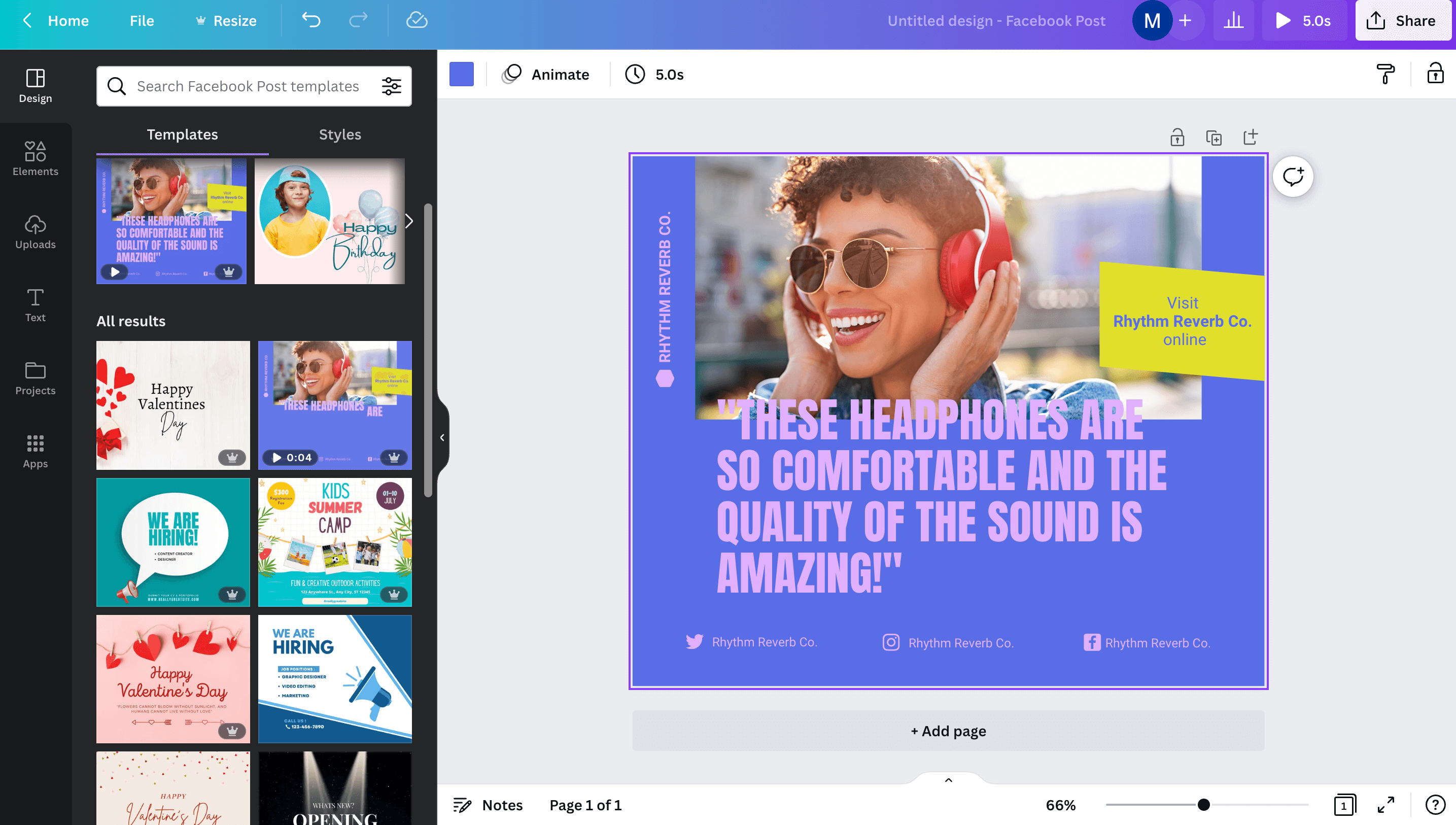Image resolution: width=1456 pixels, height=825 pixels.
Task: Expand the All results templates section
Action: tap(130, 320)
